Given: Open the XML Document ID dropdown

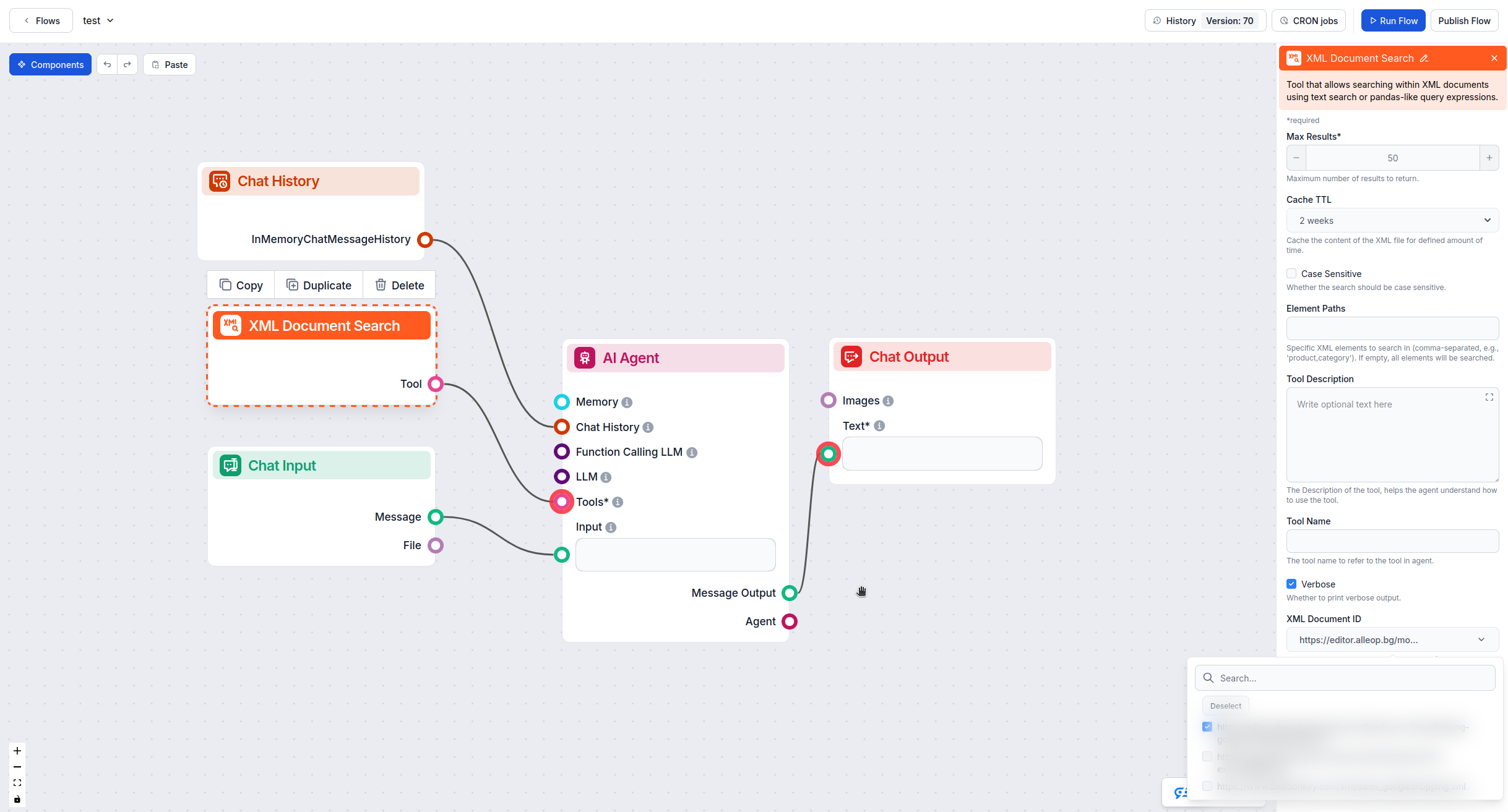Looking at the screenshot, I should coord(1392,639).
